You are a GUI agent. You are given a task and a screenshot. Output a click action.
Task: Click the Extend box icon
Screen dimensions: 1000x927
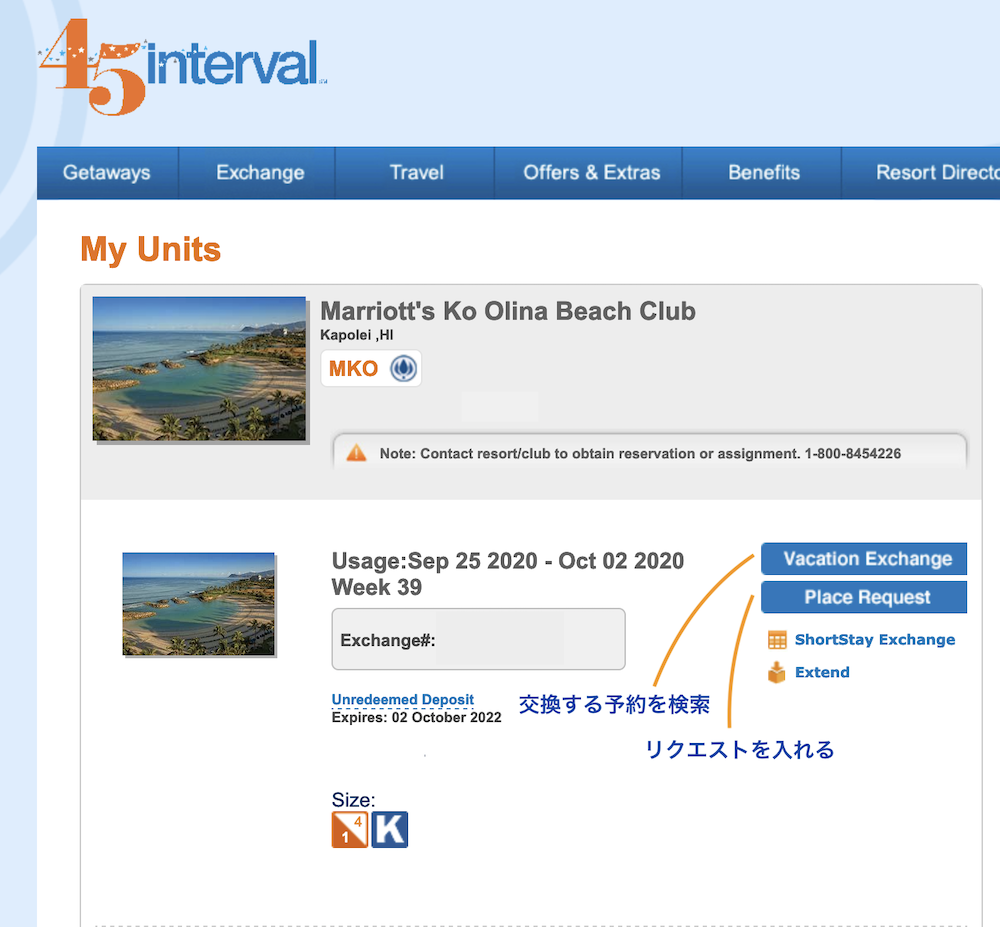pos(777,673)
